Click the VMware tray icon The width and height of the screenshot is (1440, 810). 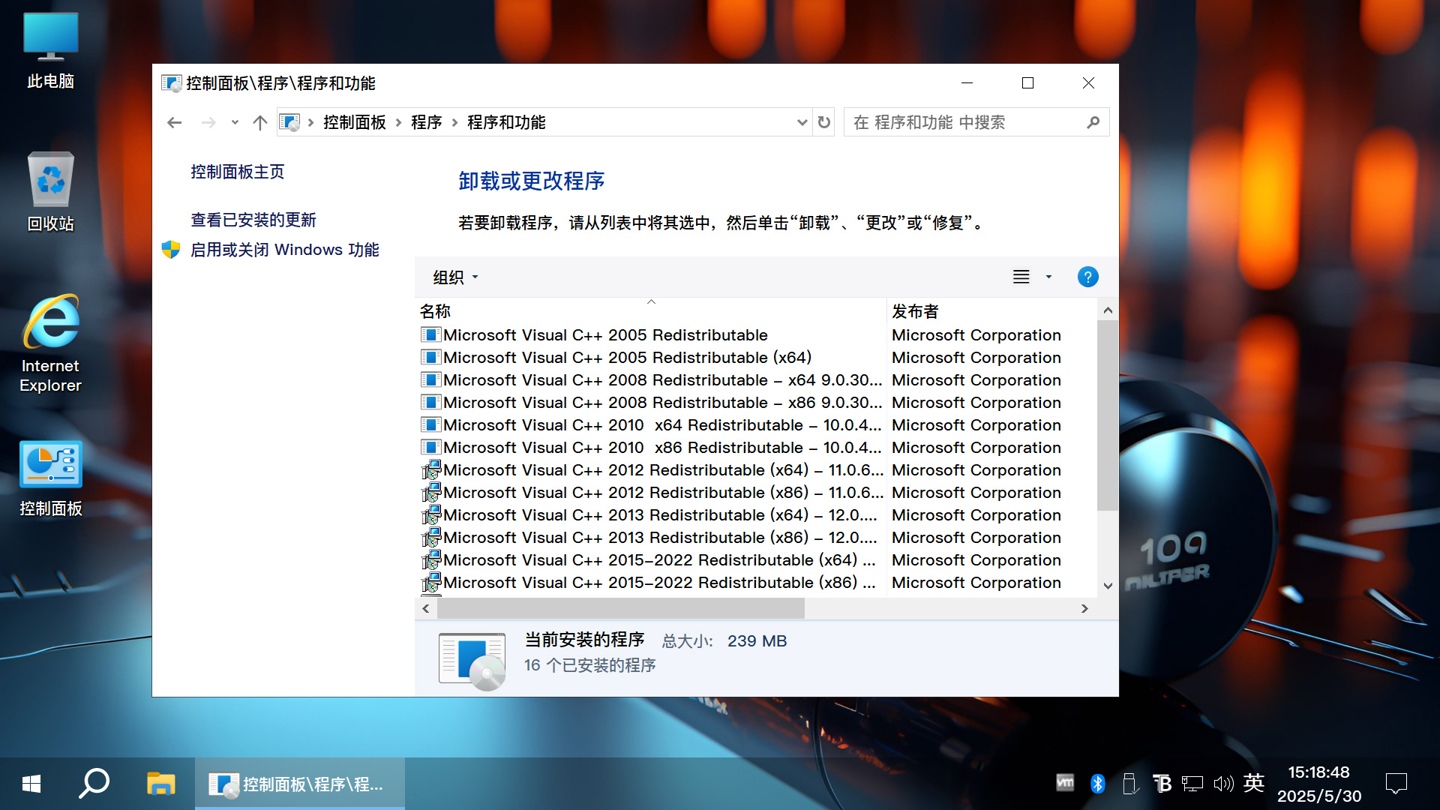point(1065,784)
